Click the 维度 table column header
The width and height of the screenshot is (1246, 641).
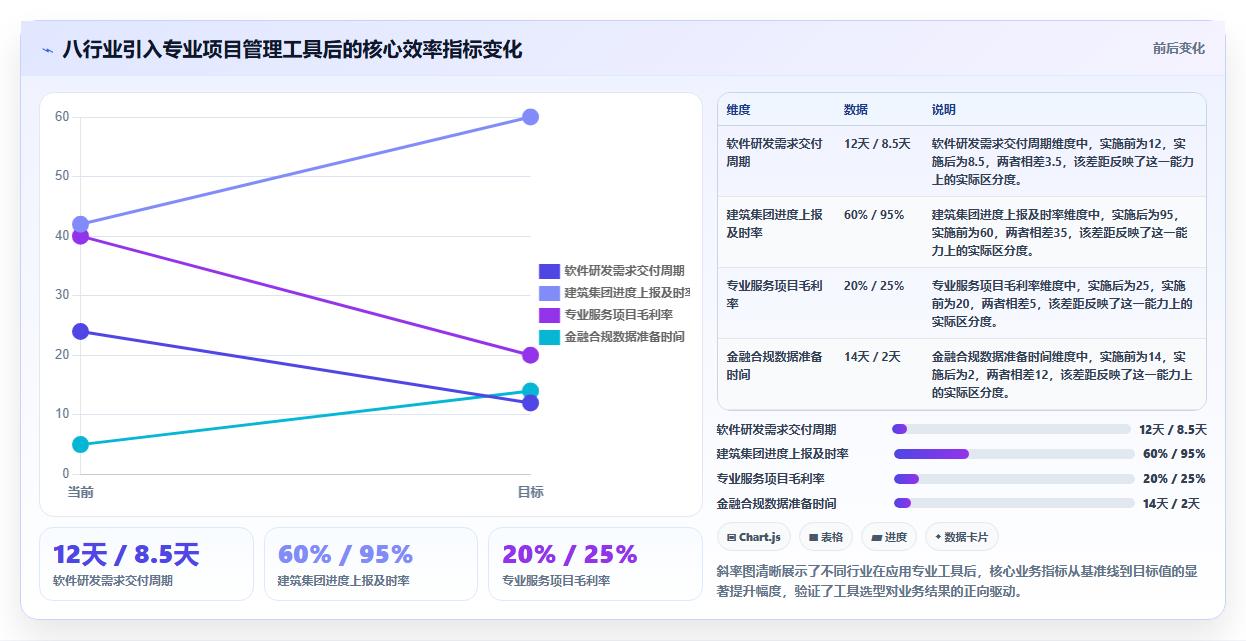[739, 110]
